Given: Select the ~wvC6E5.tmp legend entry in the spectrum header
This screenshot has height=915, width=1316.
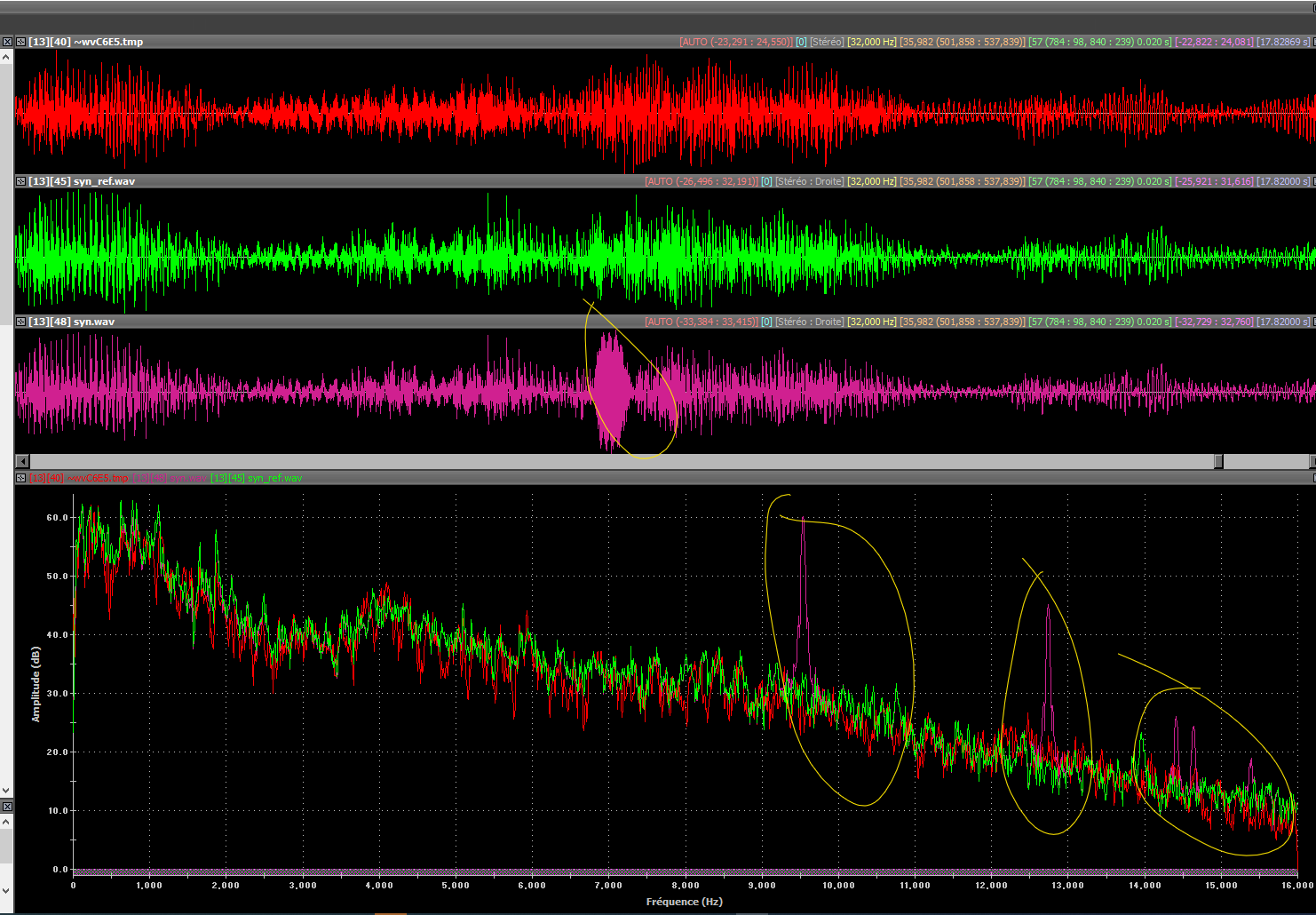Looking at the screenshot, I should (x=79, y=478).
